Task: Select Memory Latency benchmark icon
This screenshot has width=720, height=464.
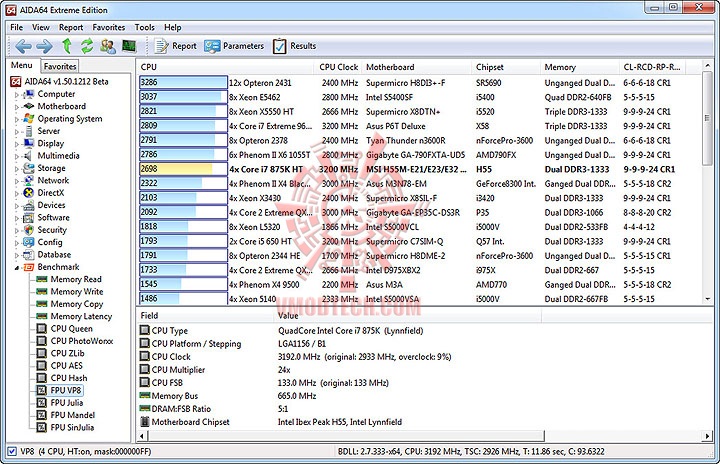Action: tap(42, 316)
